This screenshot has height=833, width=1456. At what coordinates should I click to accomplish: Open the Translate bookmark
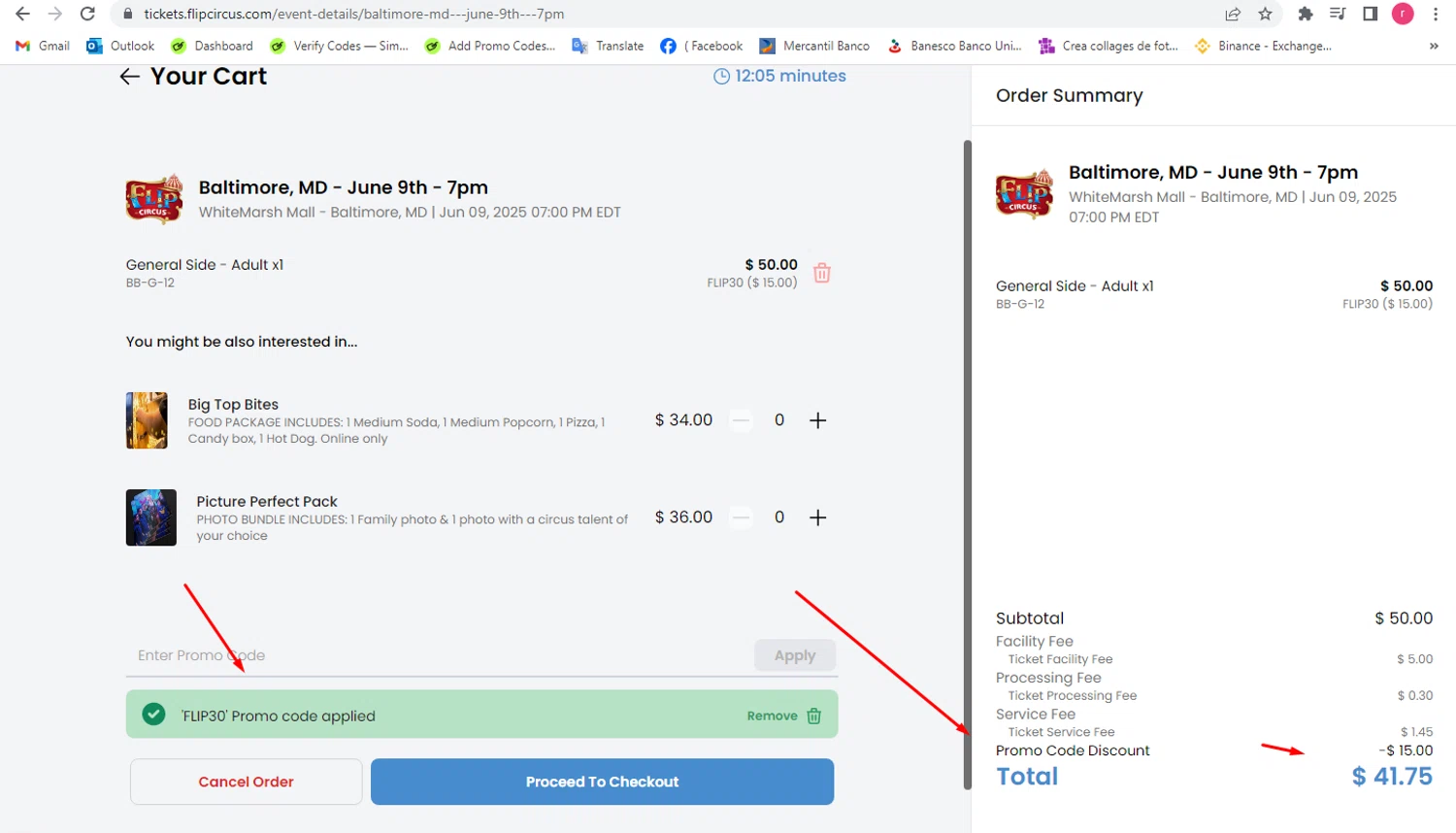[x=608, y=46]
